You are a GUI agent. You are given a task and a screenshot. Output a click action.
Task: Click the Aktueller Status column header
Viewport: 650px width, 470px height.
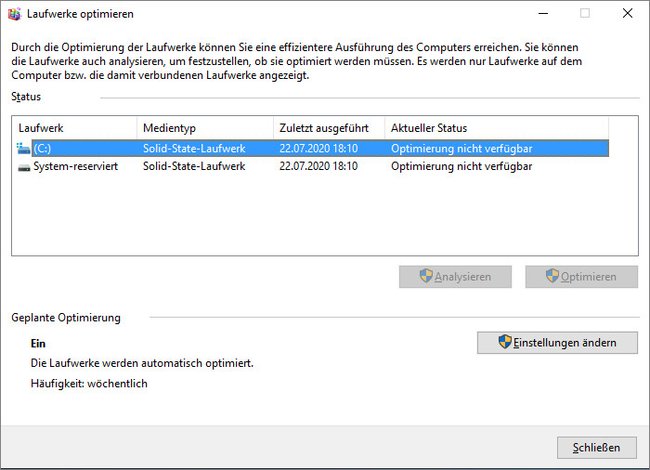[x=497, y=128]
